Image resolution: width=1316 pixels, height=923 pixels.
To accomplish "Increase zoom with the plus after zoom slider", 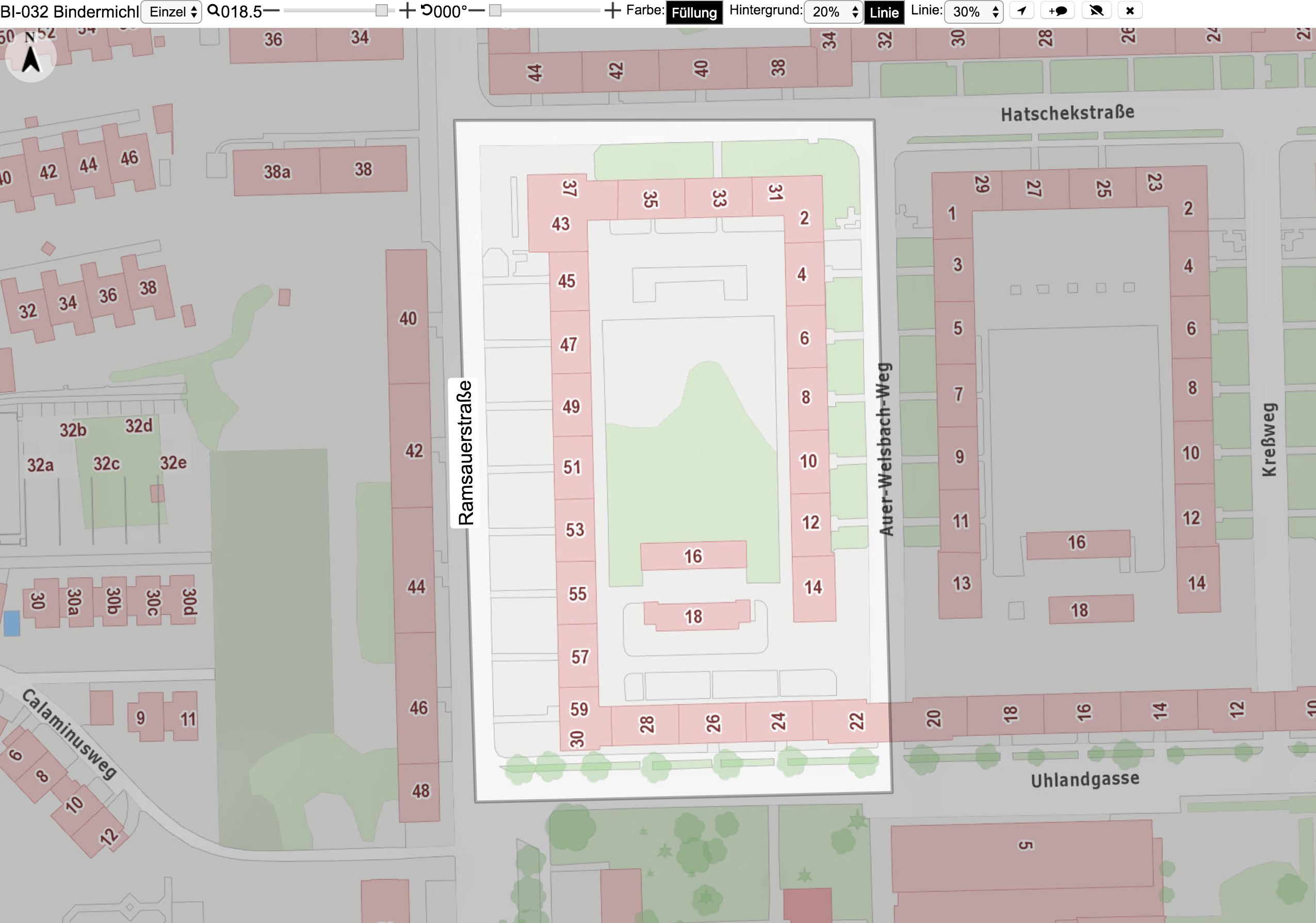I will click(407, 11).
